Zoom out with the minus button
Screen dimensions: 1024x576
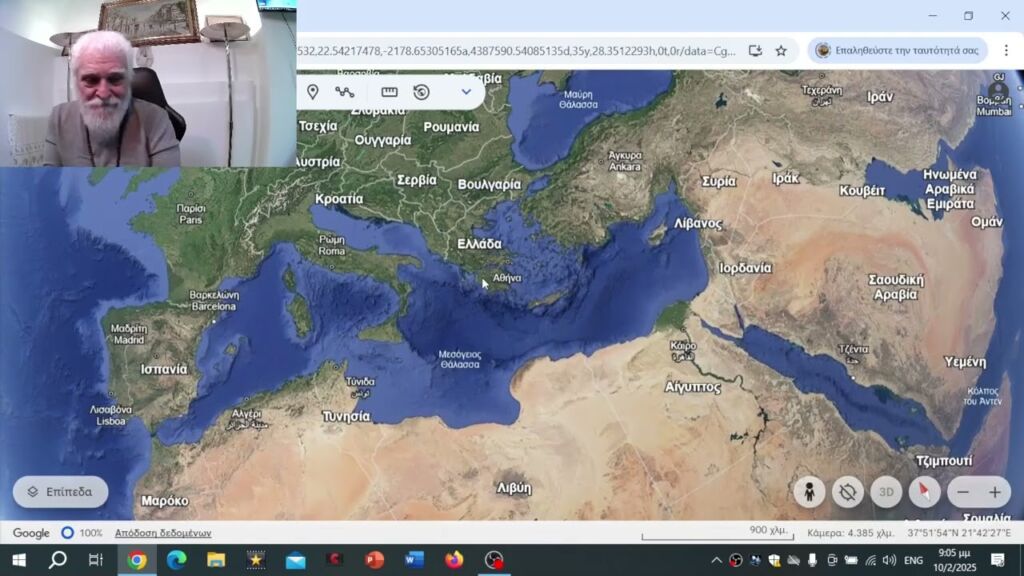[963, 492]
